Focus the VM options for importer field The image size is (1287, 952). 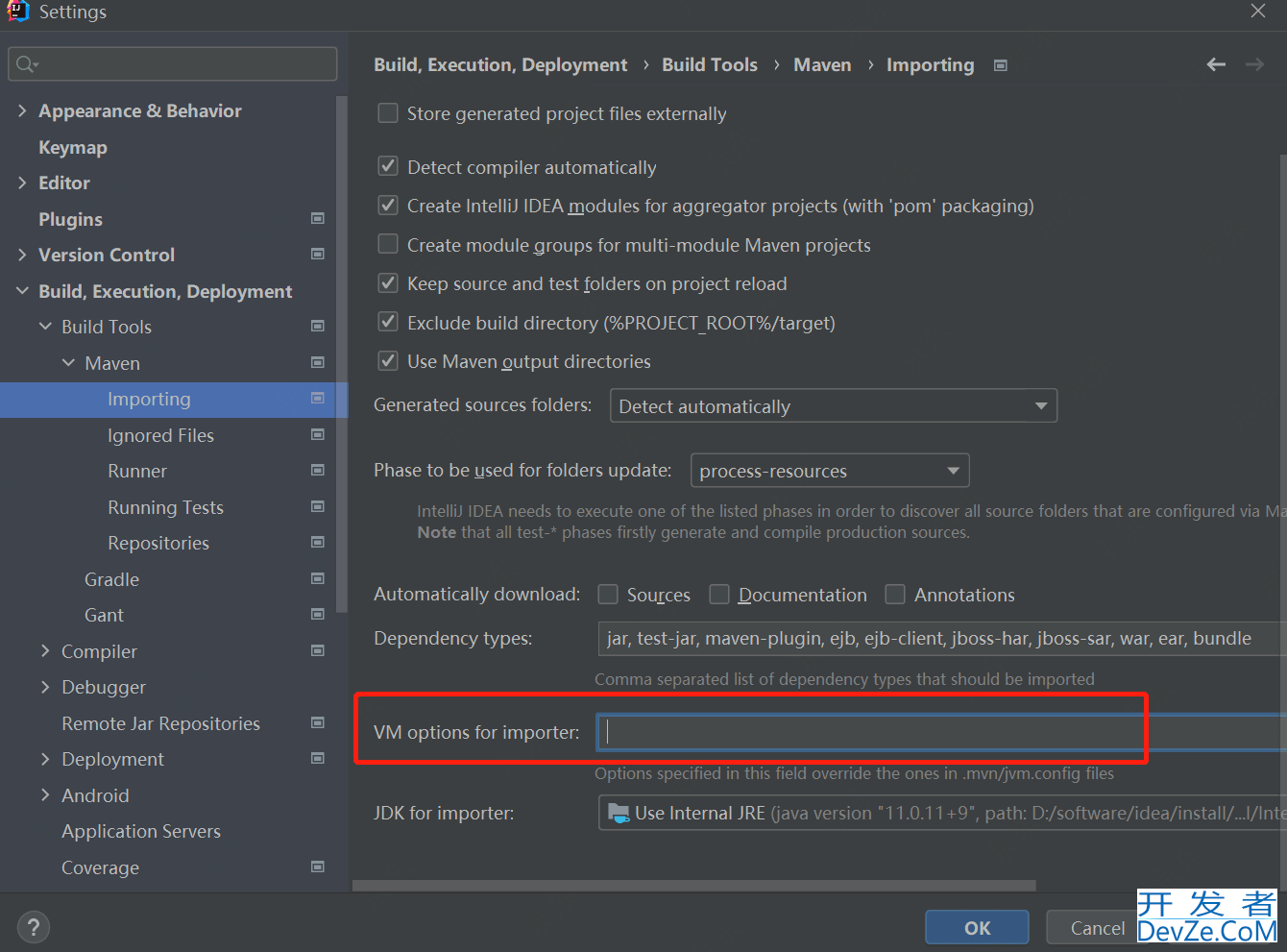(942, 732)
